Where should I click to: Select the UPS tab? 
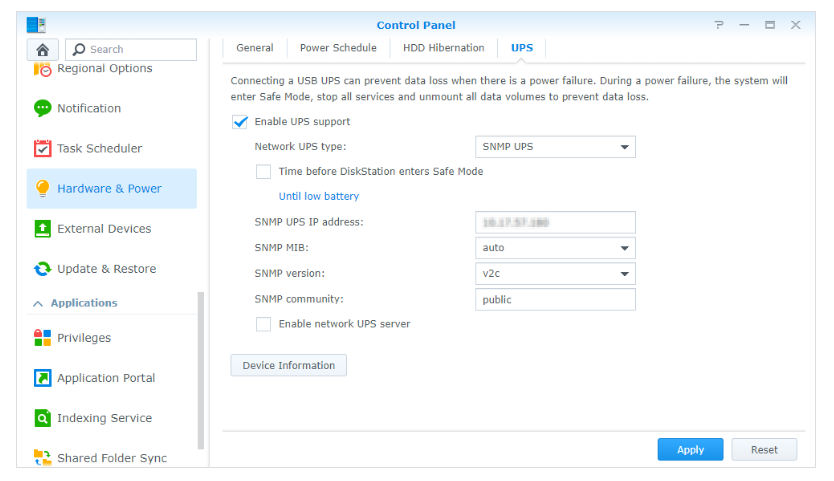[522, 48]
